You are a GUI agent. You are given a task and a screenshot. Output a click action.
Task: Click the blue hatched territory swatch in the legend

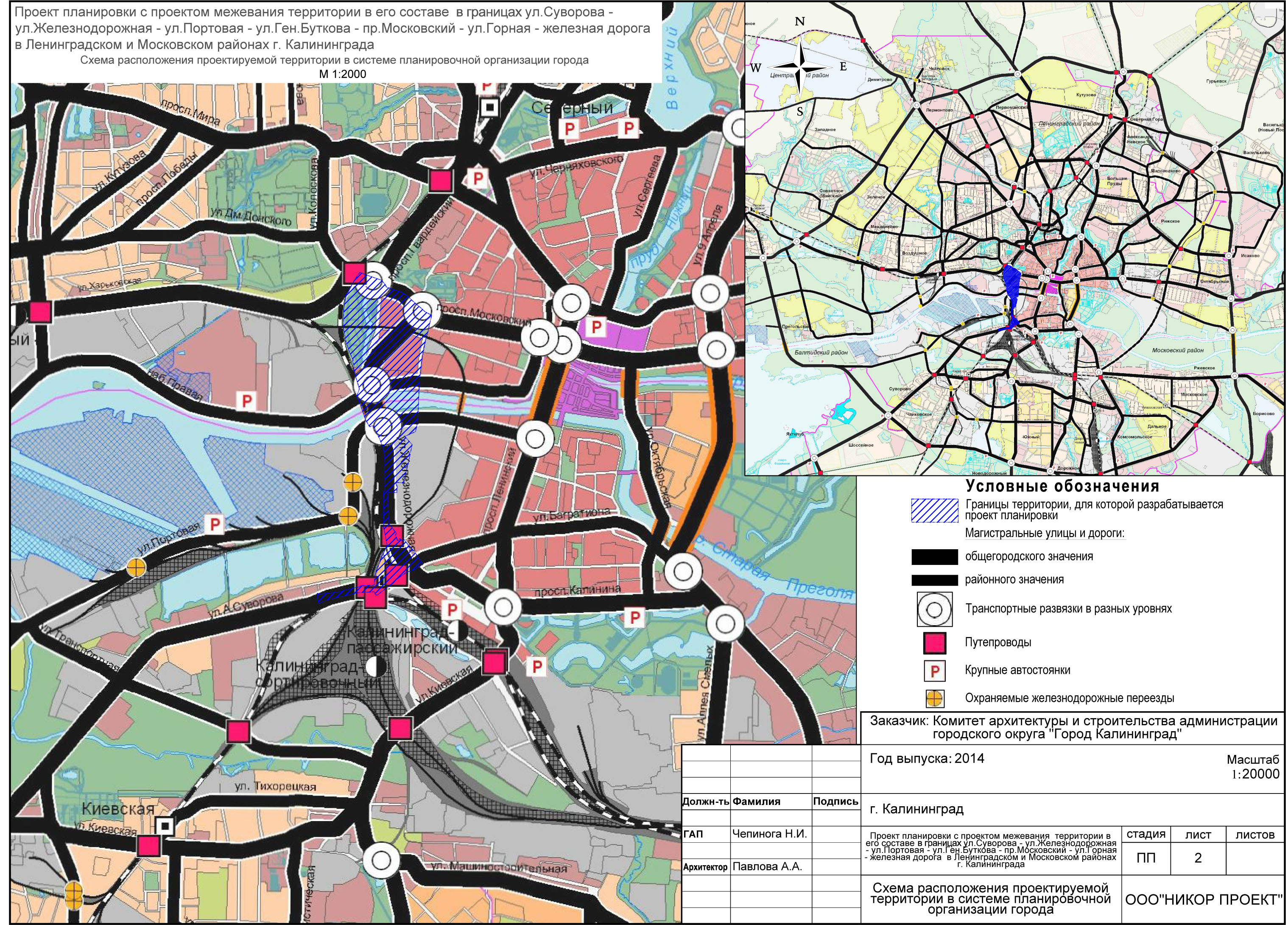[x=934, y=511]
